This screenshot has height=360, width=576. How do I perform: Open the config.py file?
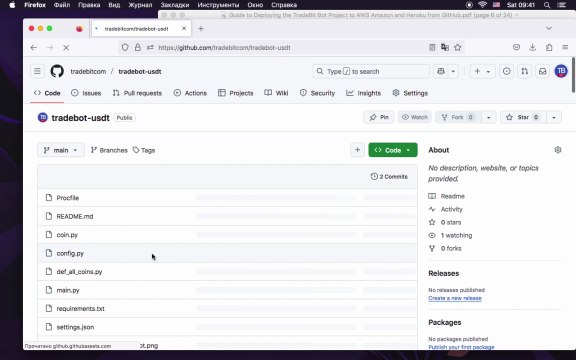70,253
